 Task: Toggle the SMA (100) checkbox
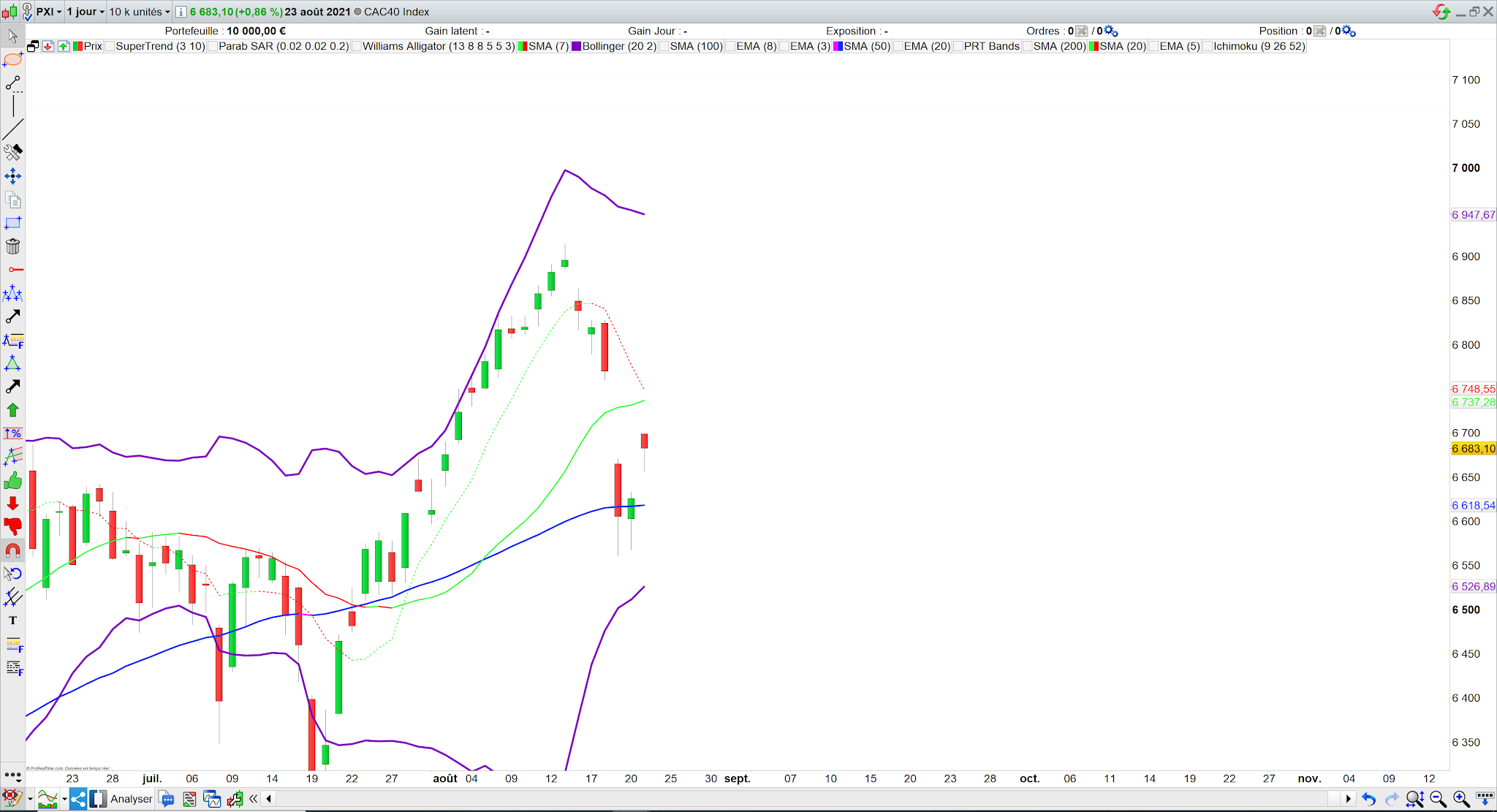click(664, 46)
